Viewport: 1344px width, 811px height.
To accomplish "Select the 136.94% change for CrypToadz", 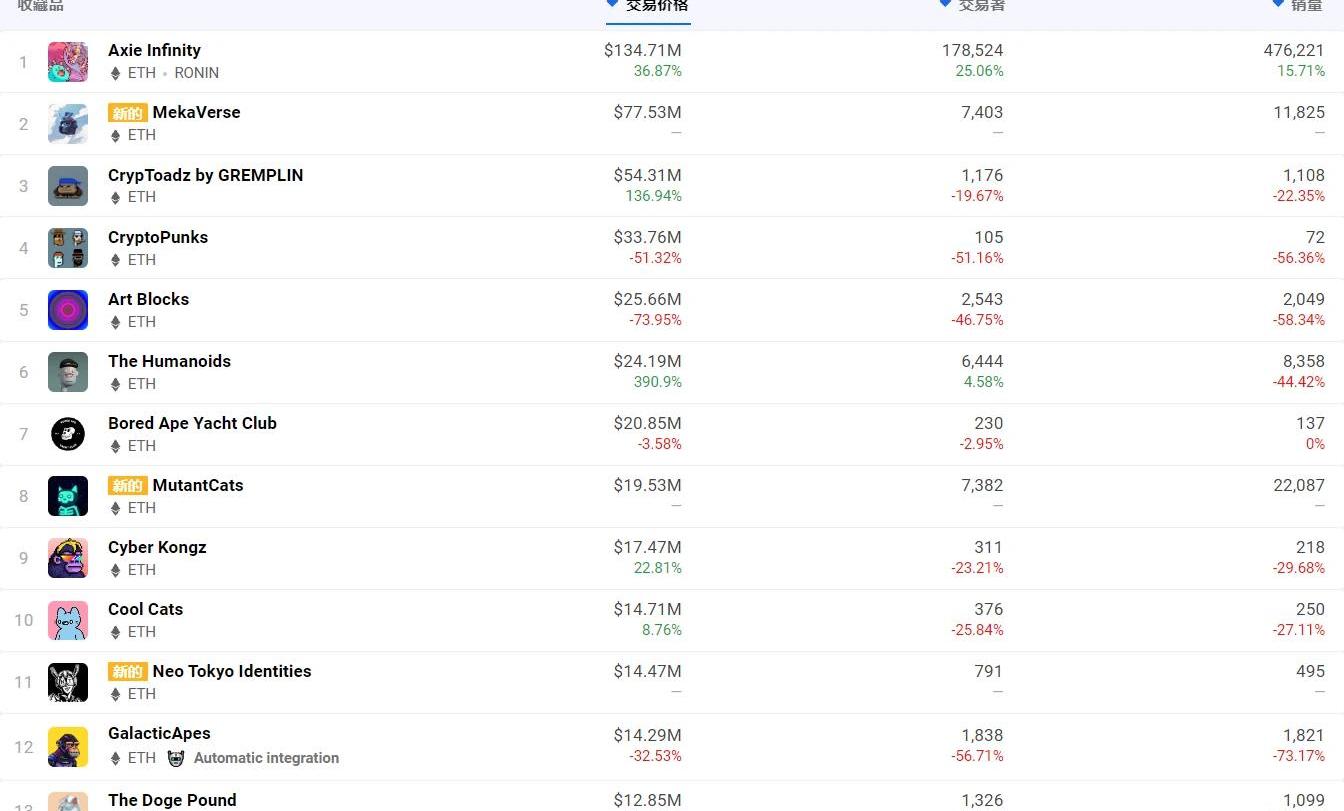I will (x=654, y=196).
